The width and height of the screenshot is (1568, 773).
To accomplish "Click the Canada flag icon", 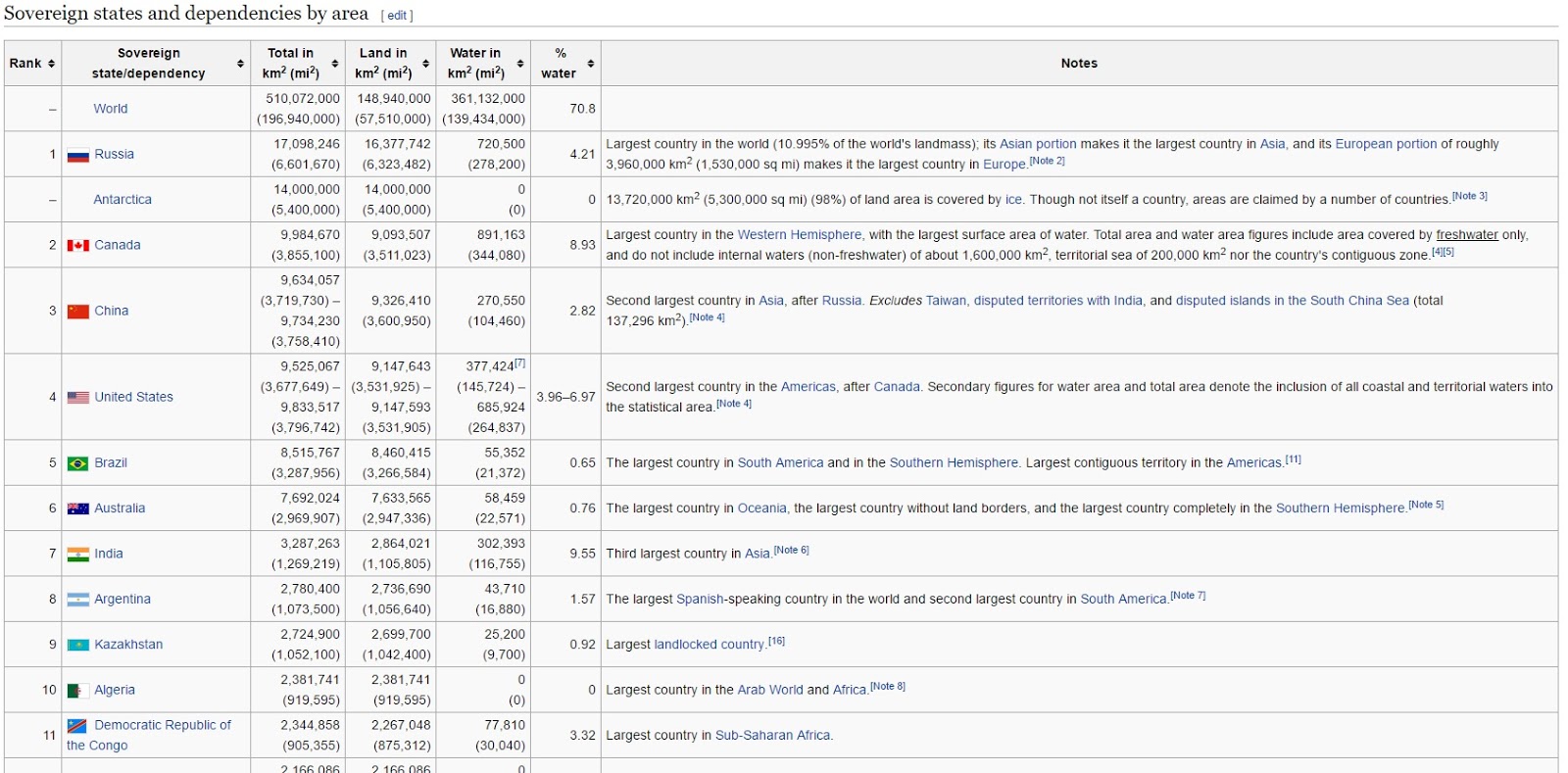I will coord(78,246).
